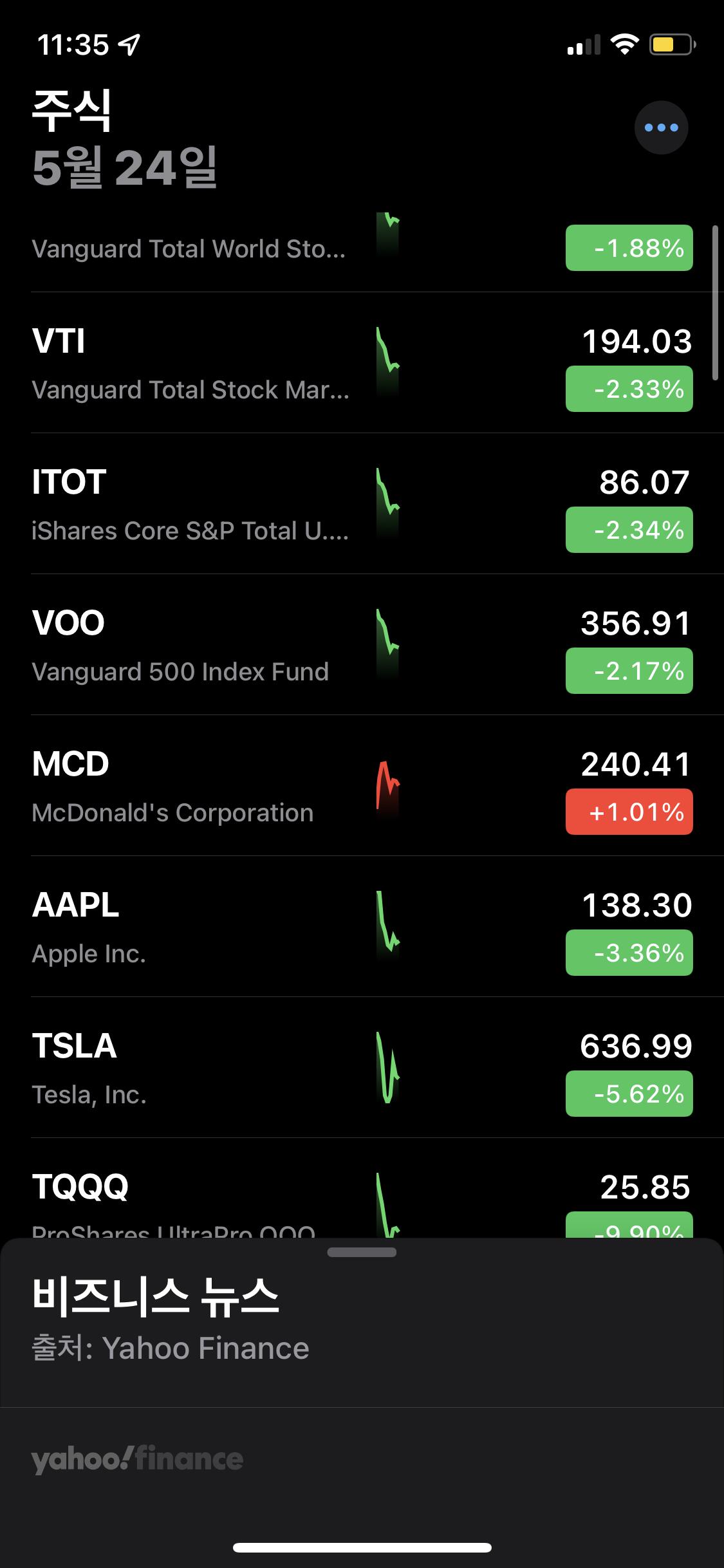Image resolution: width=724 pixels, height=1568 pixels.
Task: Tap the location arrow in status bar
Action: coord(129,45)
